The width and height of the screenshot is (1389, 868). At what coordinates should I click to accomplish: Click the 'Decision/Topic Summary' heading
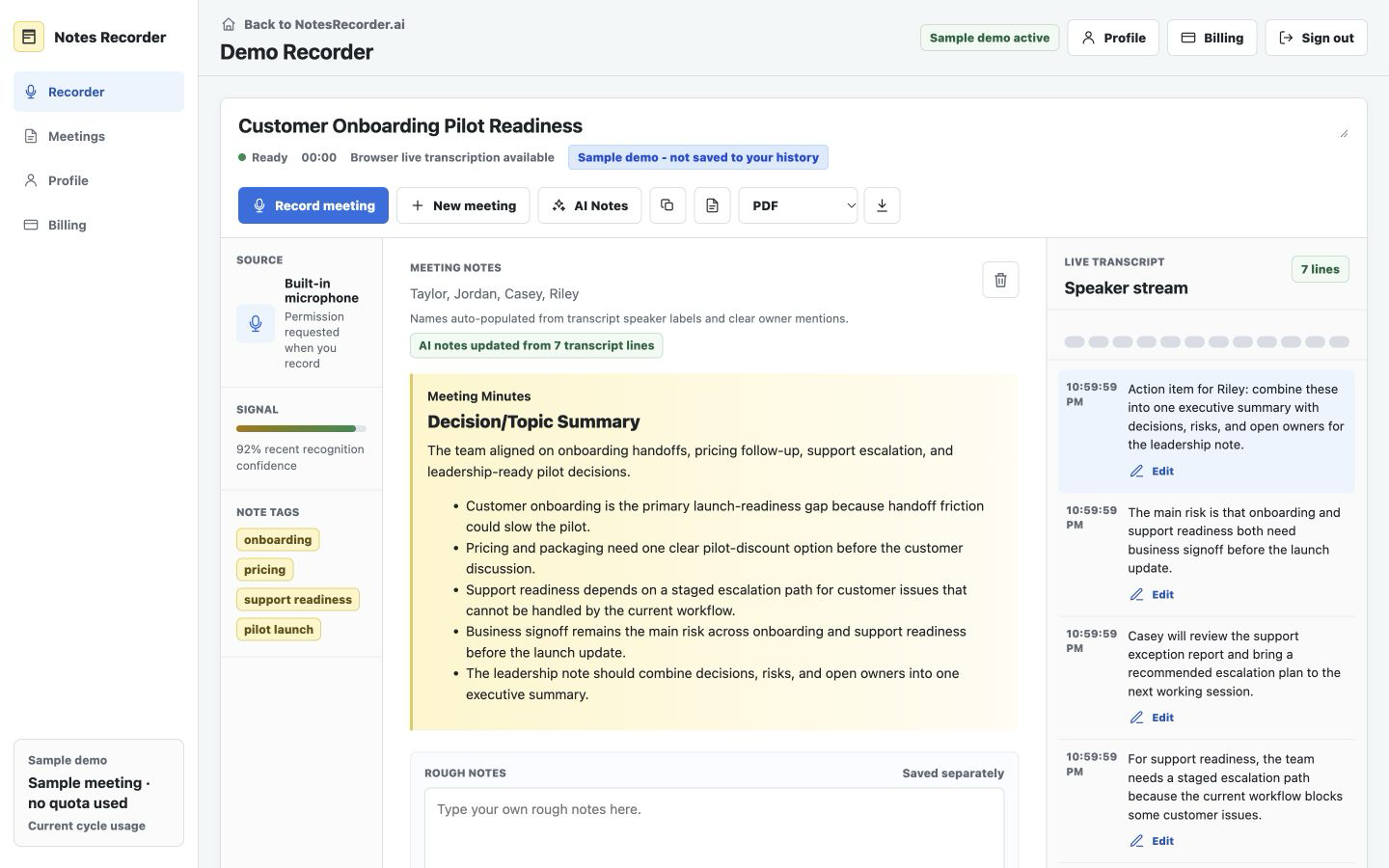tap(533, 421)
